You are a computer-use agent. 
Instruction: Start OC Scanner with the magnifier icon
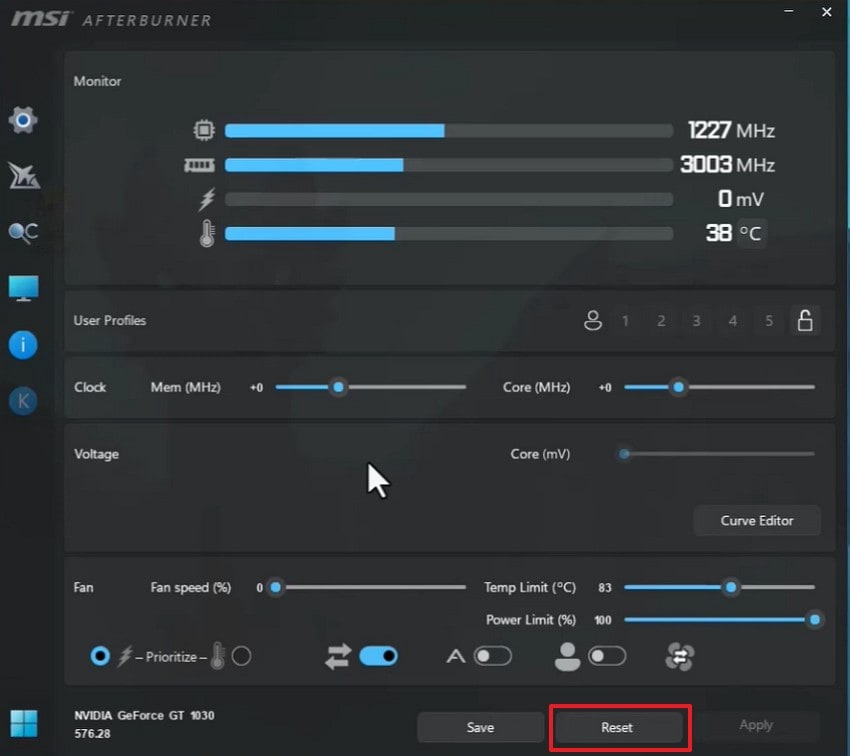pyautogui.click(x=24, y=232)
